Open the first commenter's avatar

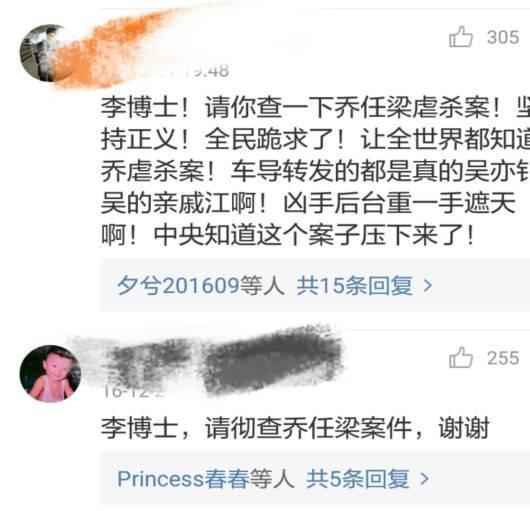point(47,53)
